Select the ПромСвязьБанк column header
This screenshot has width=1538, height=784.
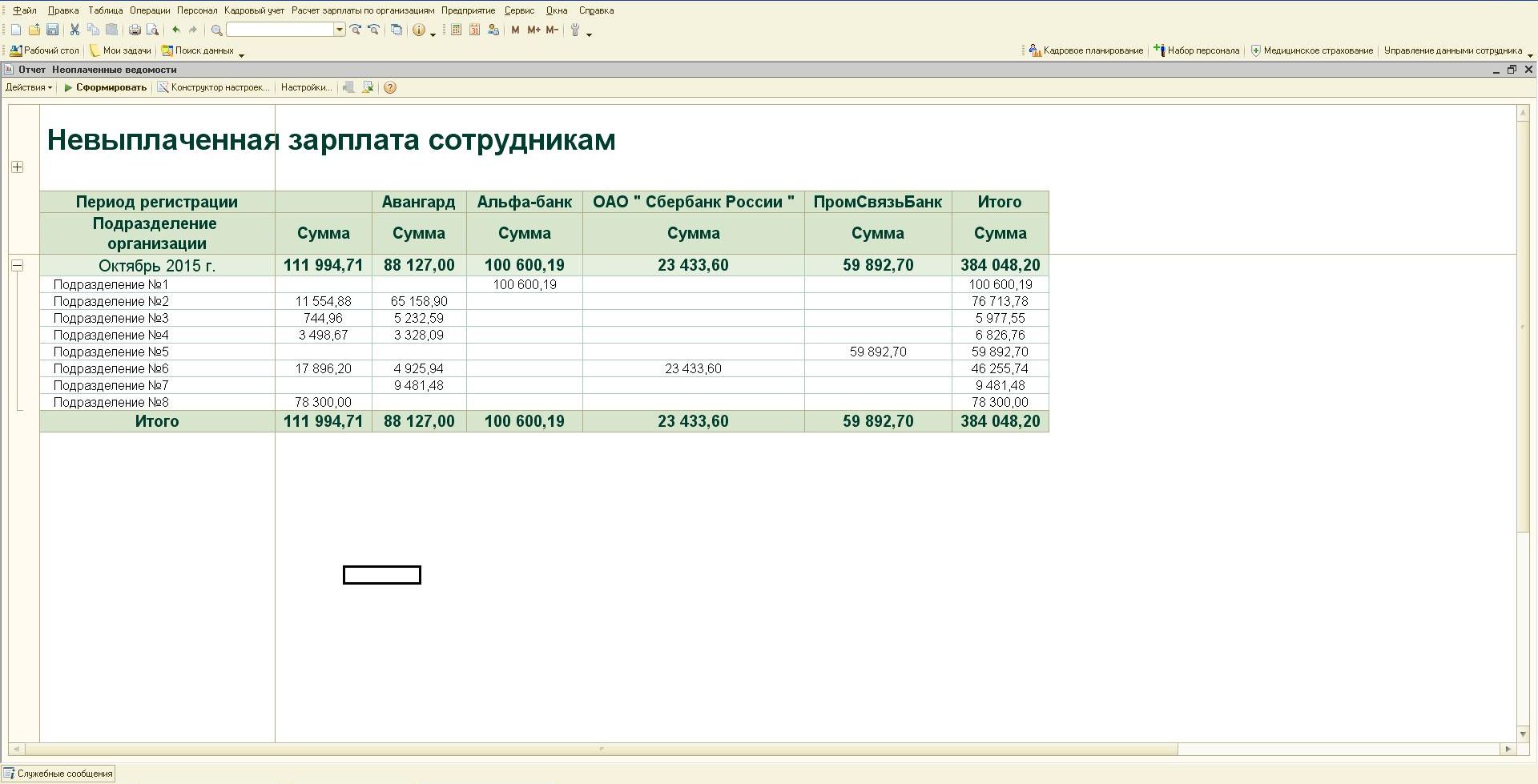(x=878, y=202)
